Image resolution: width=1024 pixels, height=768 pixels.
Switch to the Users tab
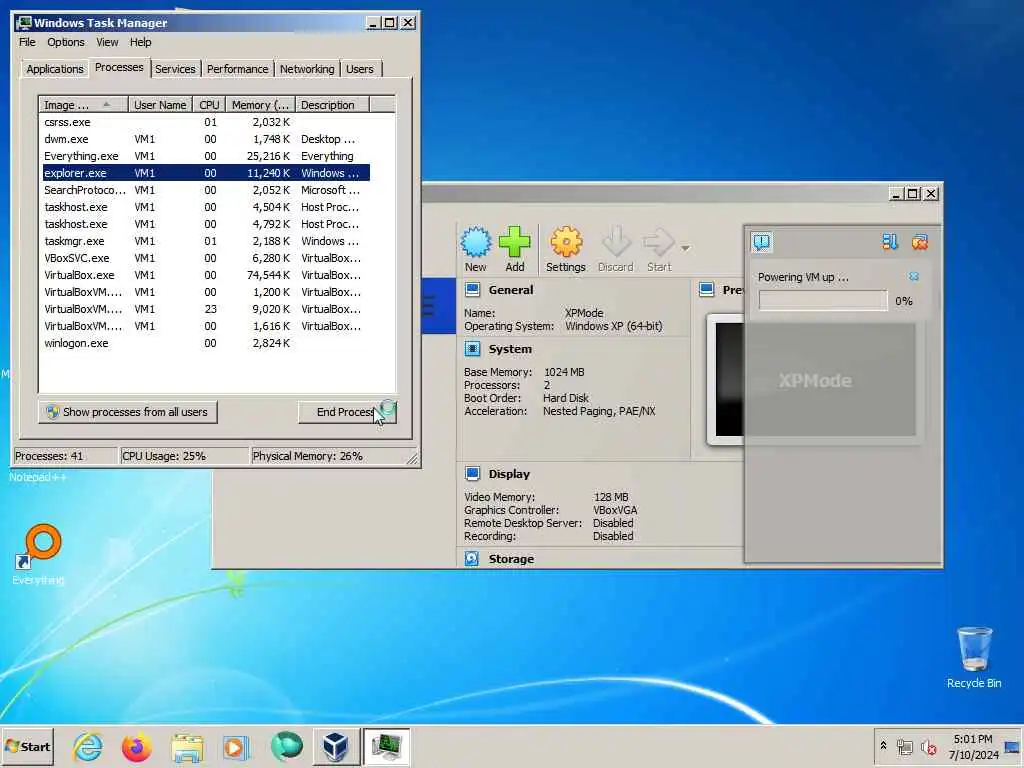[x=360, y=69]
